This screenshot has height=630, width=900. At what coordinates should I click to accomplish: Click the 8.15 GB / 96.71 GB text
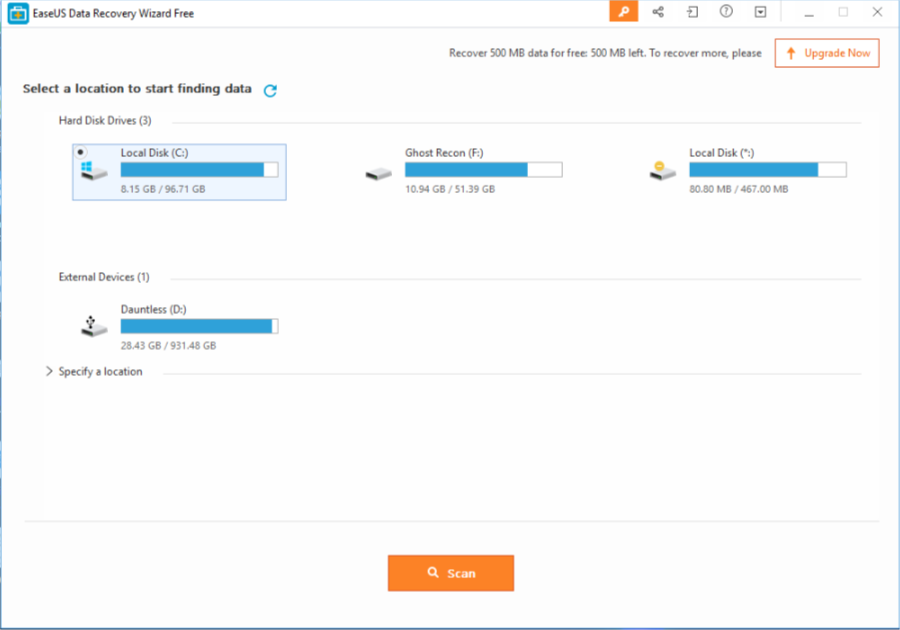pos(163,189)
